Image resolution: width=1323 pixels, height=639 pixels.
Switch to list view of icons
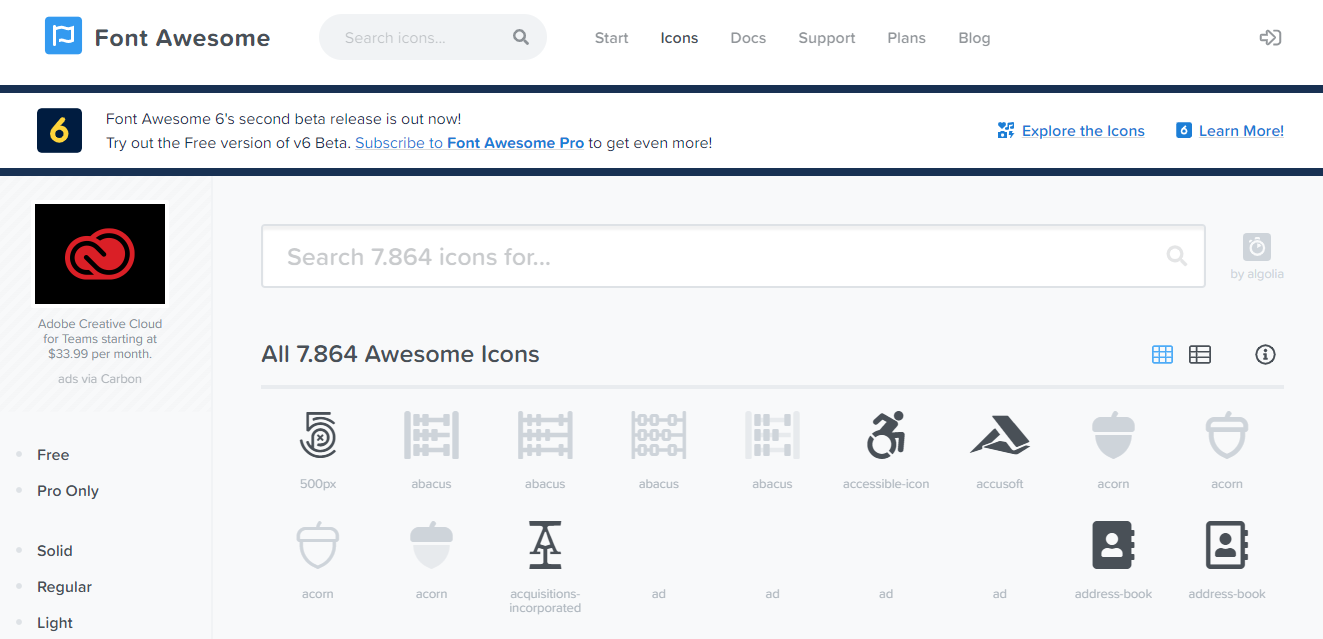click(1200, 354)
